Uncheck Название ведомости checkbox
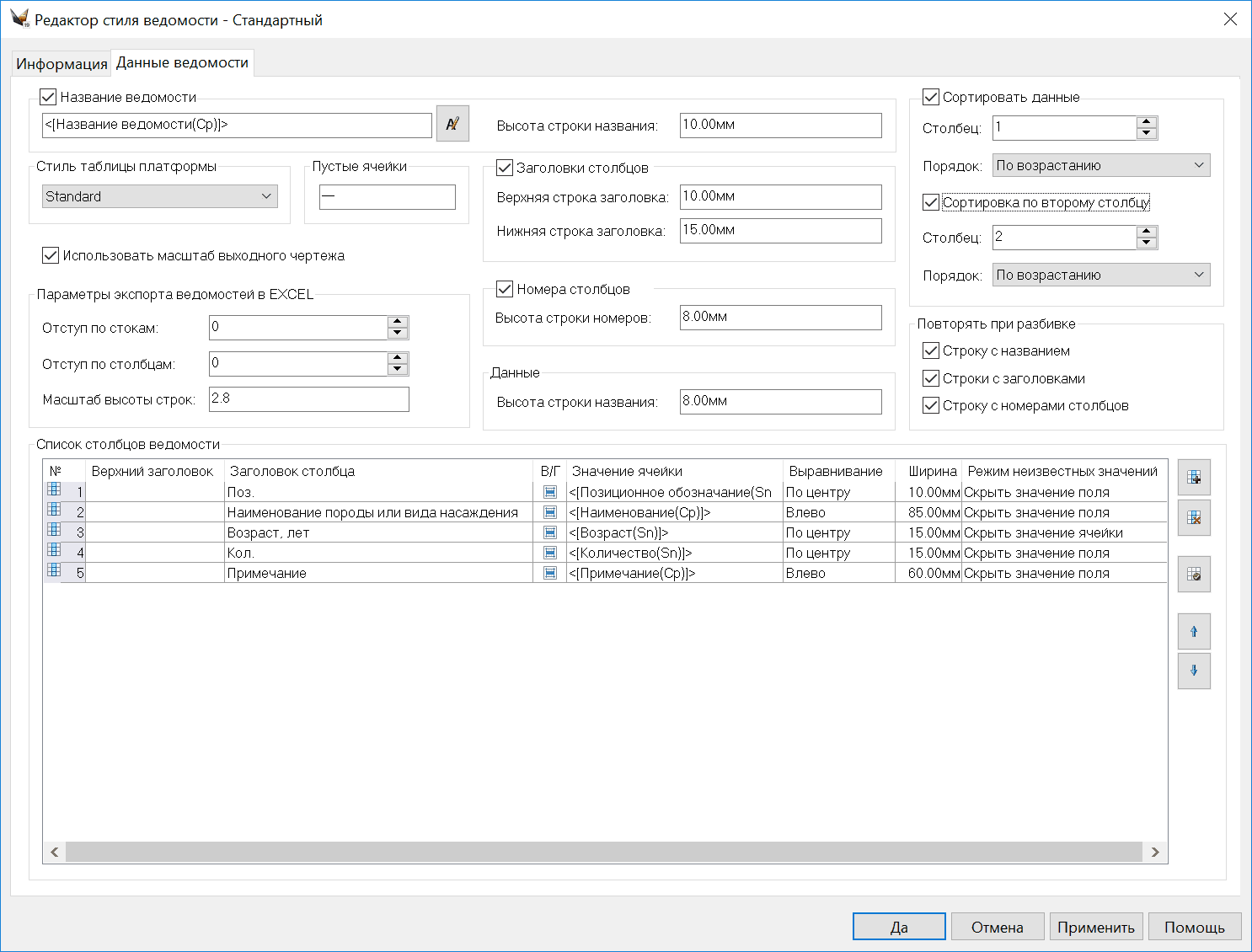This screenshot has width=1252, height=952. (49, 98)
